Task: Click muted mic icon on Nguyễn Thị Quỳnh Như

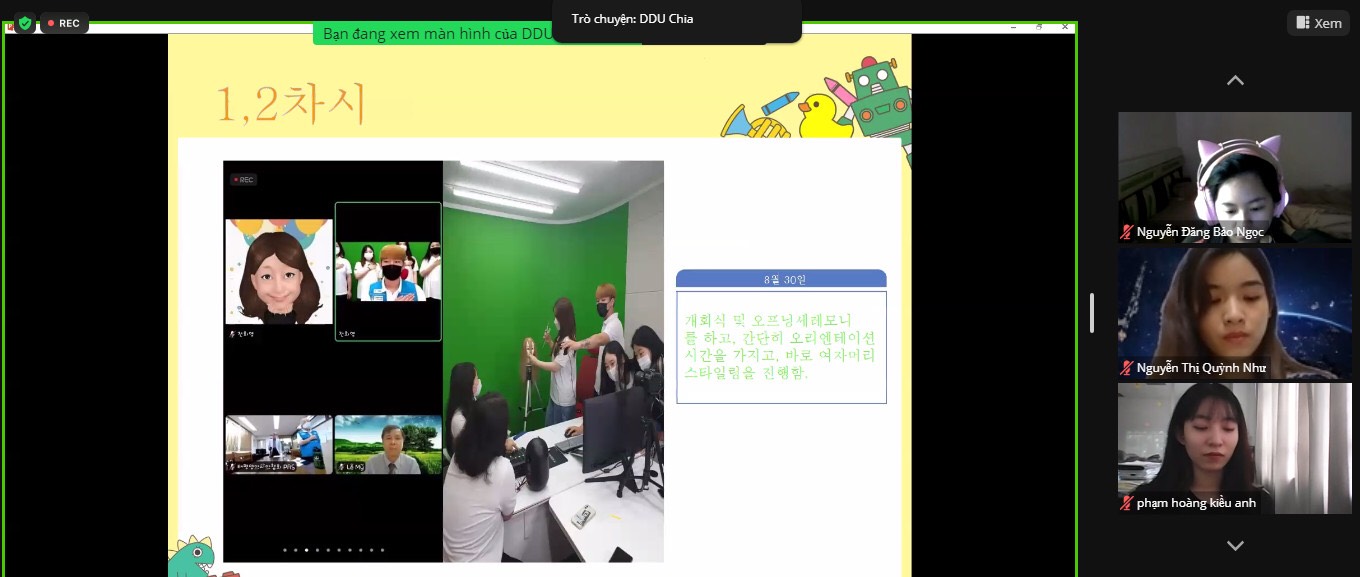Action: [1127, 368]
